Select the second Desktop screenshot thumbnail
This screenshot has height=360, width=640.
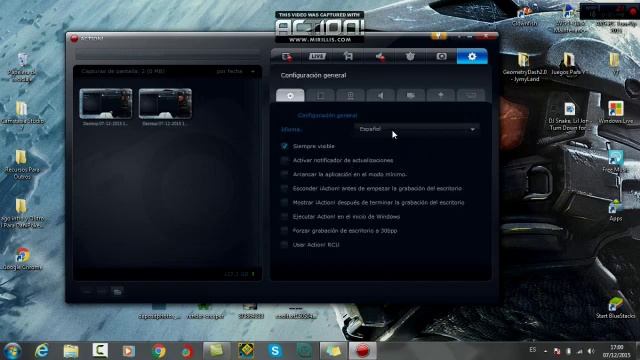coord(165,104)
